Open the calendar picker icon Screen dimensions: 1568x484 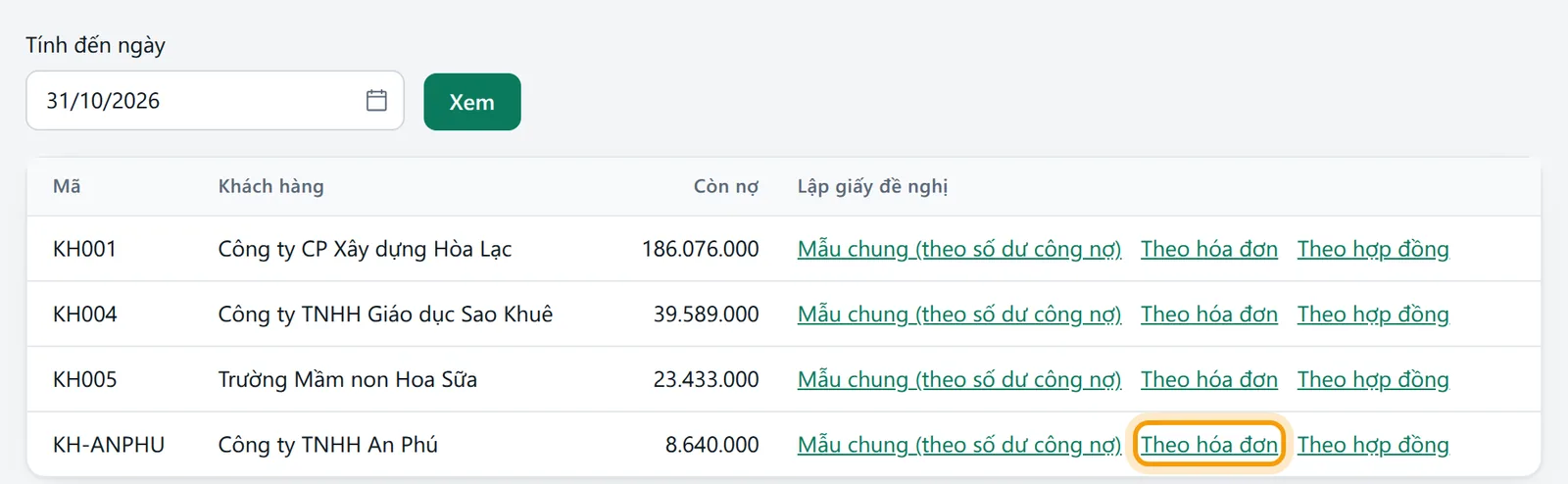[x=376, y=100]
